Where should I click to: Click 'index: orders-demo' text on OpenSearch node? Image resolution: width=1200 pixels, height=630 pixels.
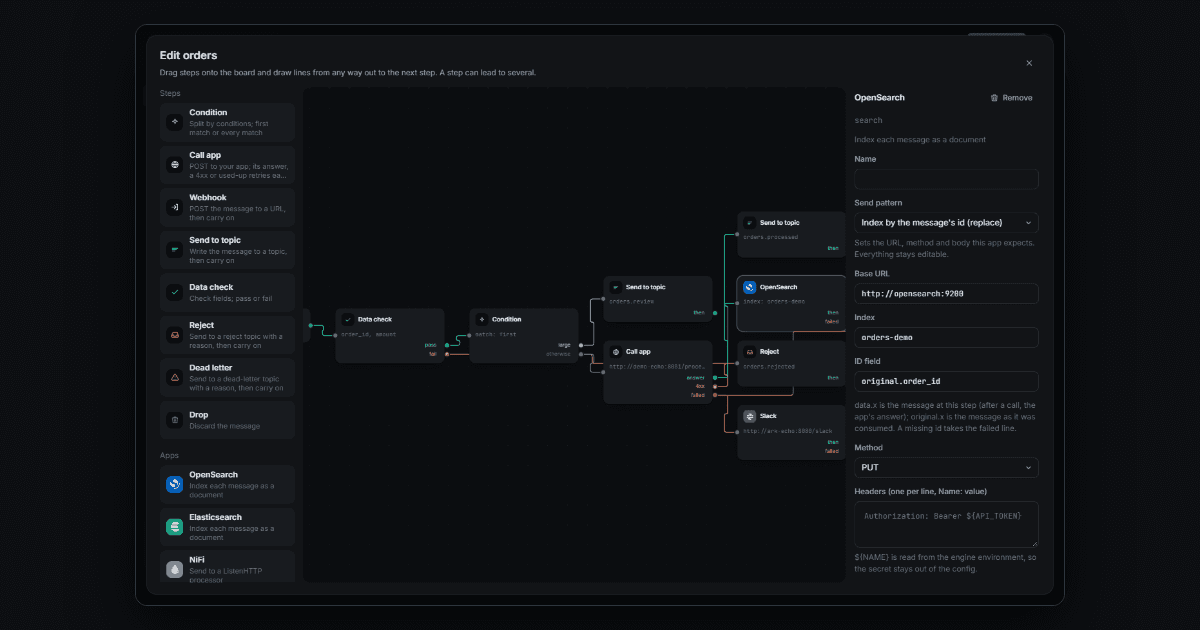coord(774,301)
